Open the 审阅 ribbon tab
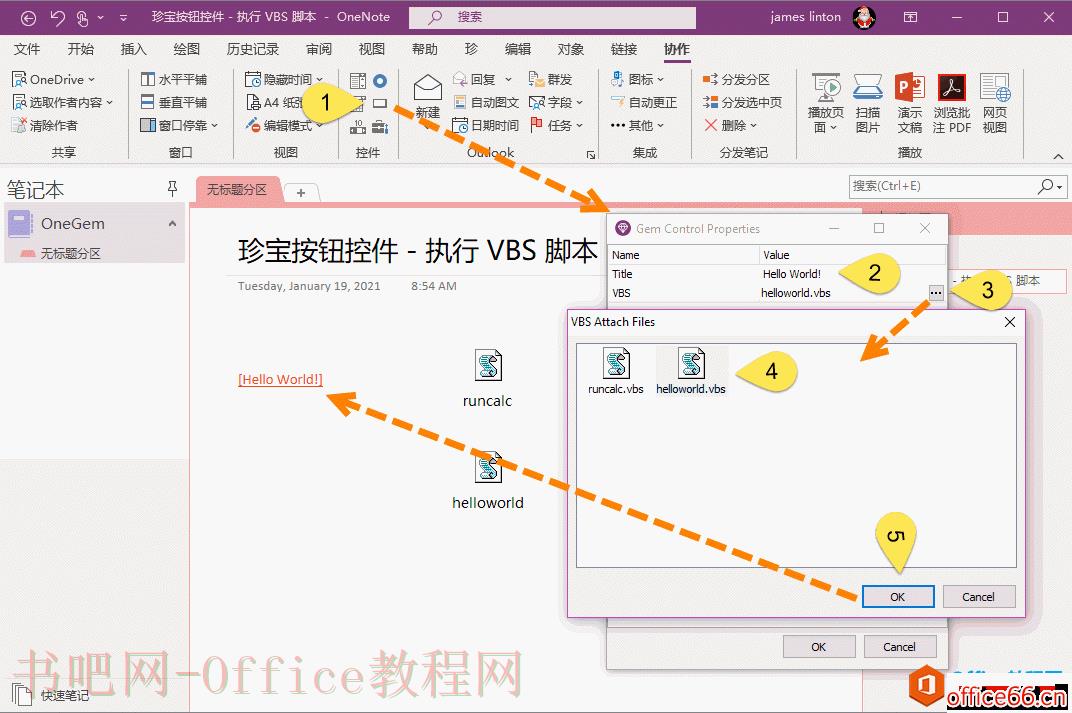1072x713 pixels. (x=319, y=49)
